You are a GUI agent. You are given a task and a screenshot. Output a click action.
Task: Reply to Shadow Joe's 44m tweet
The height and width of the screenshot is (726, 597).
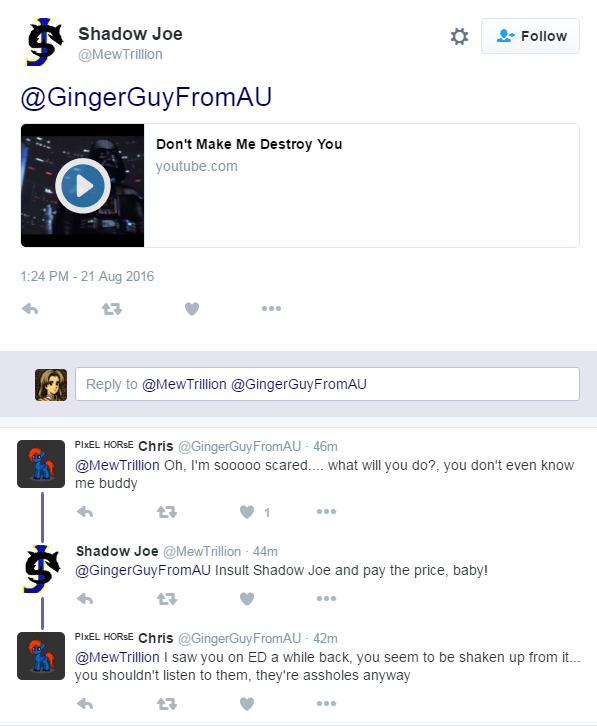click(85, 599)
